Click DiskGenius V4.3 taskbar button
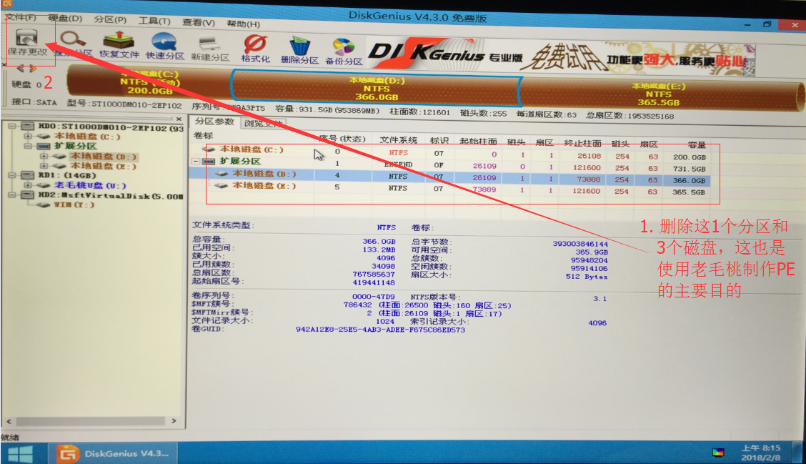This screenshot has height=464, width=806. click(114, 454)
